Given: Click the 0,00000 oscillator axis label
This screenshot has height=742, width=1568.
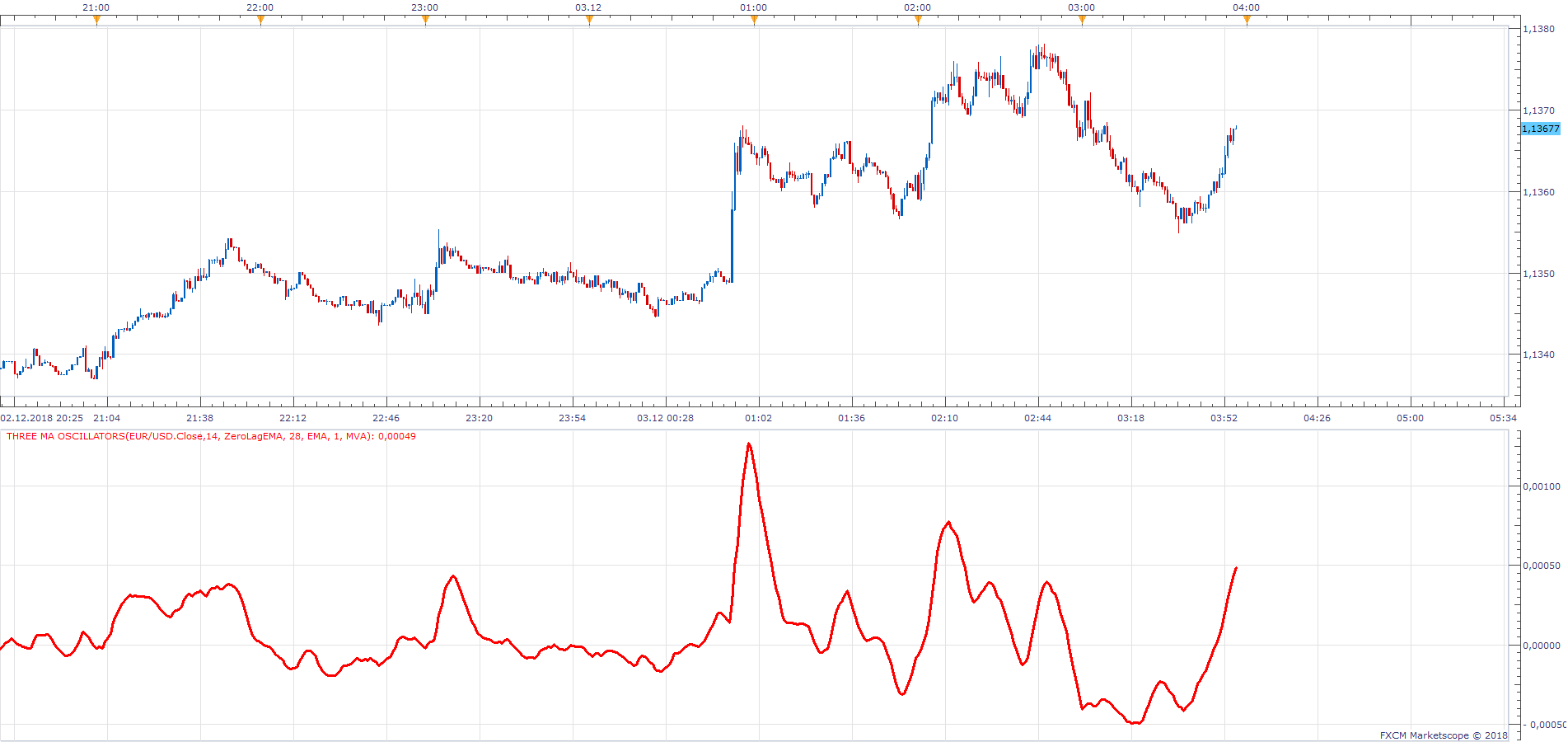Looking at the screenshot, I should [1541, 646].
